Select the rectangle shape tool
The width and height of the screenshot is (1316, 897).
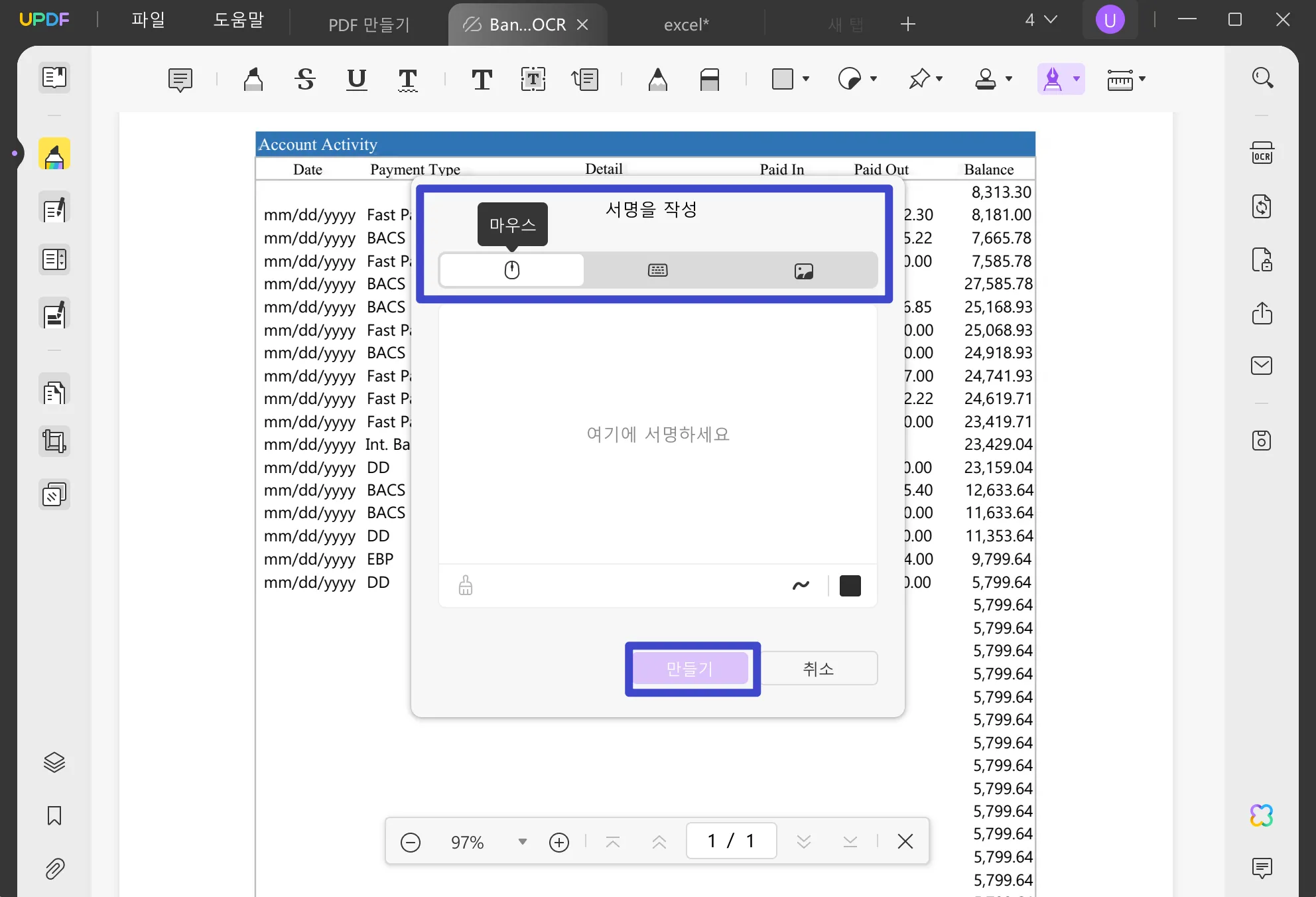(x=783, y=79)
